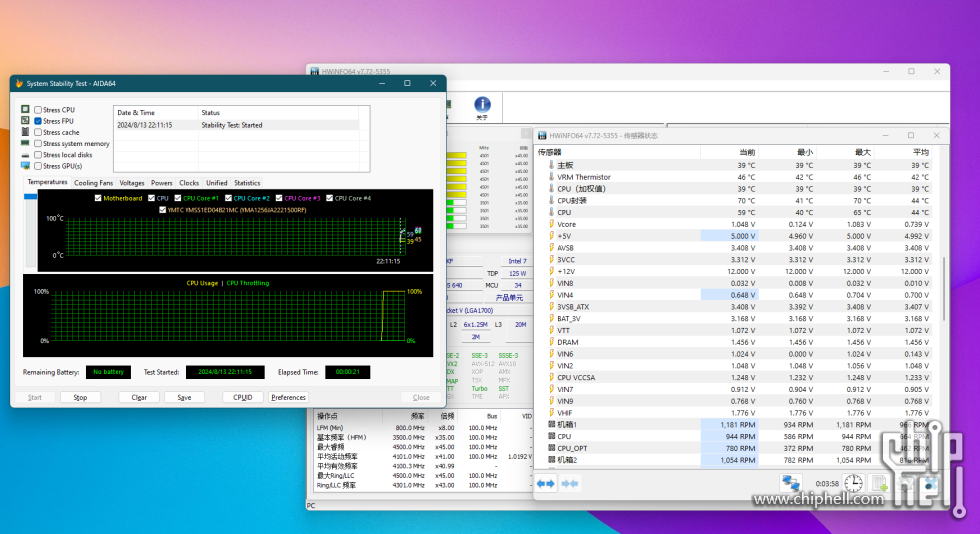Select the Stability Test: Started log entry
This screenshot has height=534, width=980.
pos(238,125)
